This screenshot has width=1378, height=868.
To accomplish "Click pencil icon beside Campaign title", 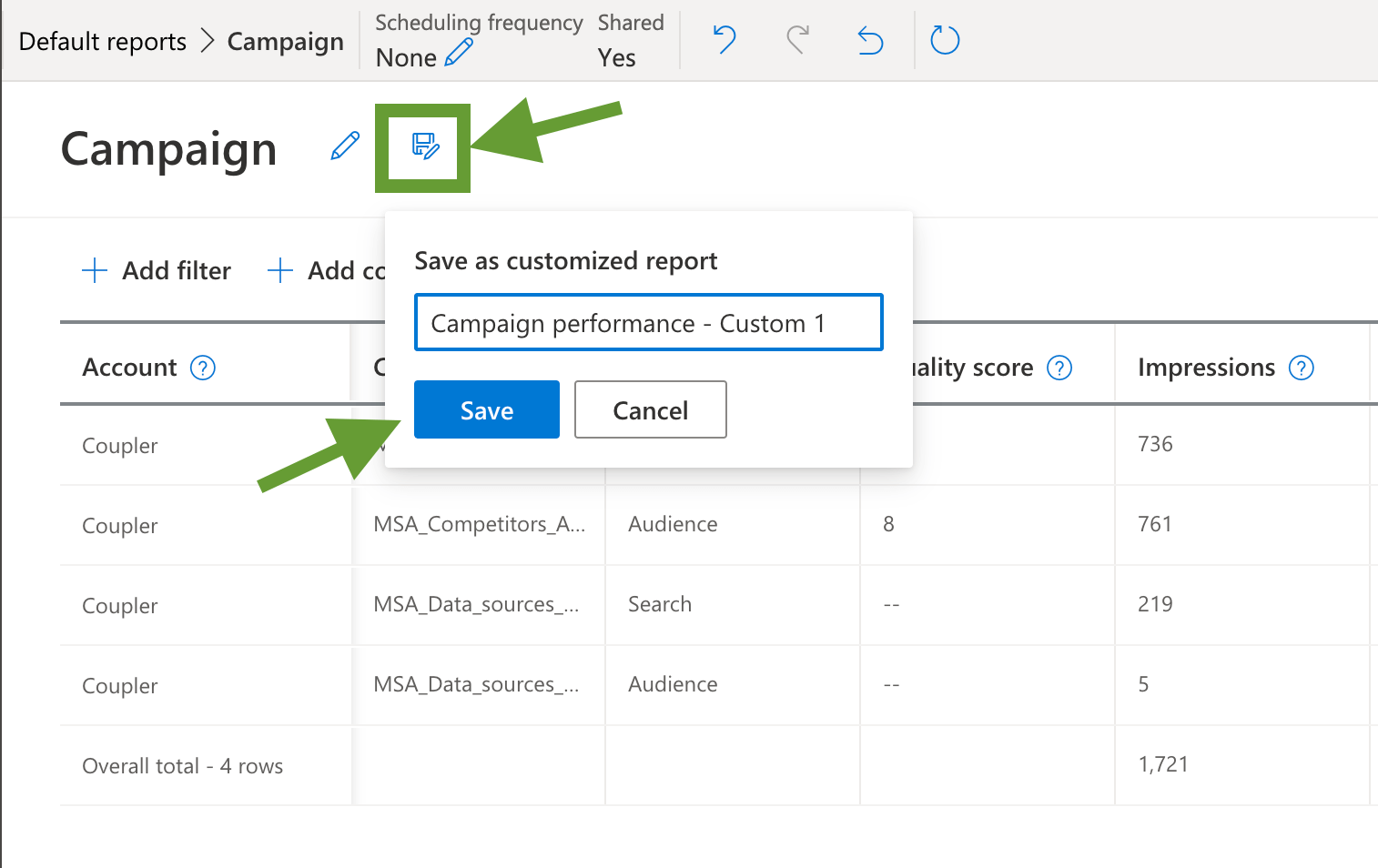I will click(345, 146).
